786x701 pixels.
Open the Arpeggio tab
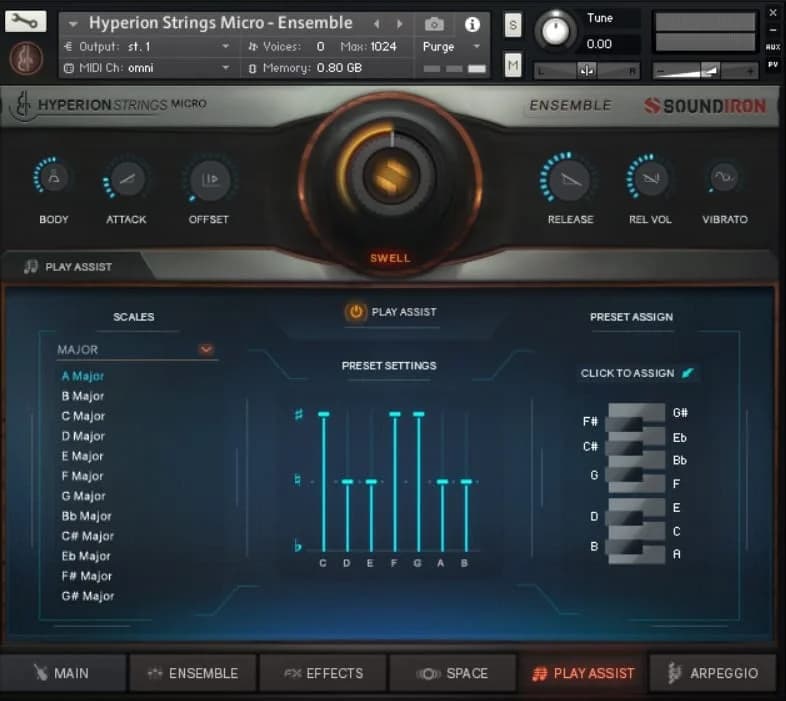coord(713,673)
